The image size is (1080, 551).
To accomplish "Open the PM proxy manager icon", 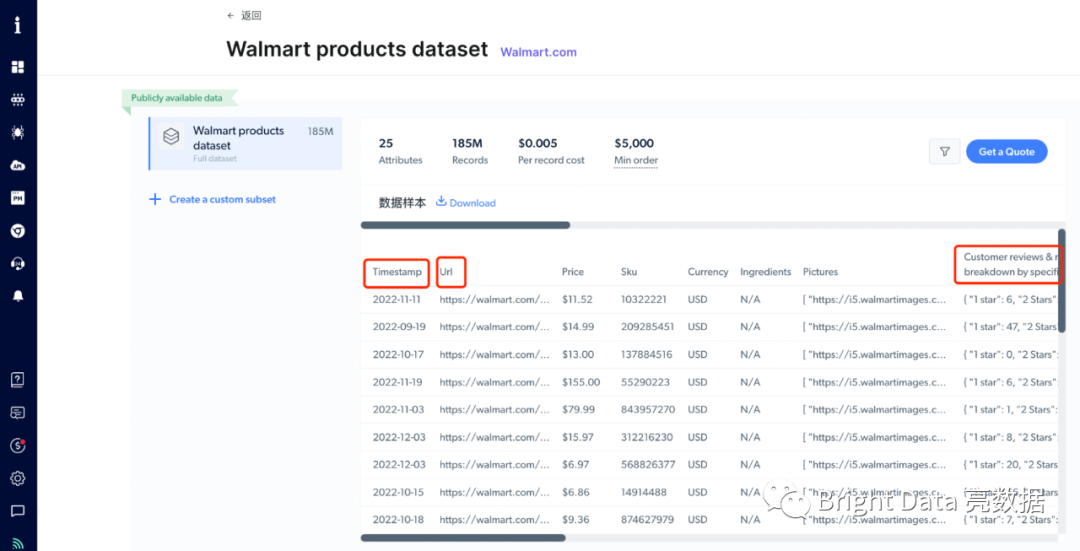I will 18,198.
